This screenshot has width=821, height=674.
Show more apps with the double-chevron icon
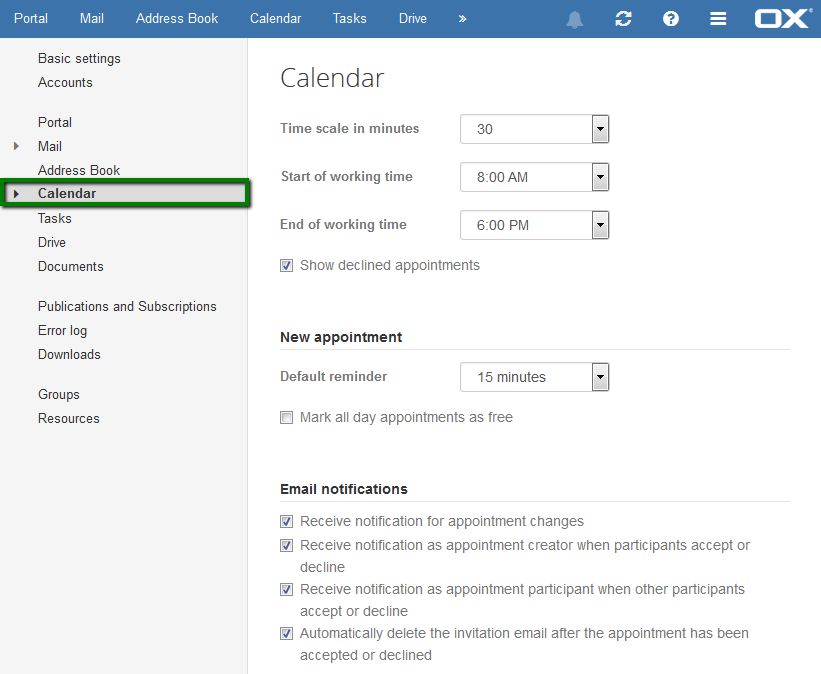[x=462, y=19]
